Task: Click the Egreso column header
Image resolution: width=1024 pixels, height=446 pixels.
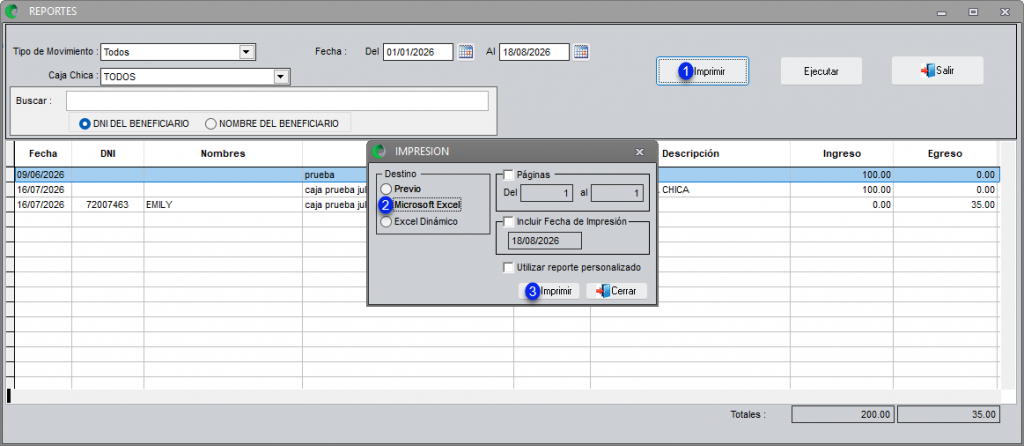Action: (945, 153)
